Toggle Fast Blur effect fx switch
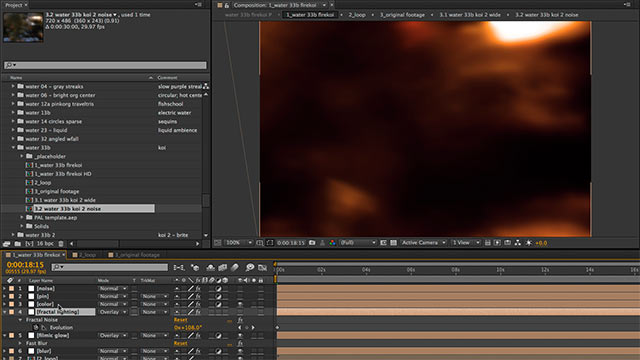Image resolution: width=640 pixels, height=360 pixels. (240, 343)
